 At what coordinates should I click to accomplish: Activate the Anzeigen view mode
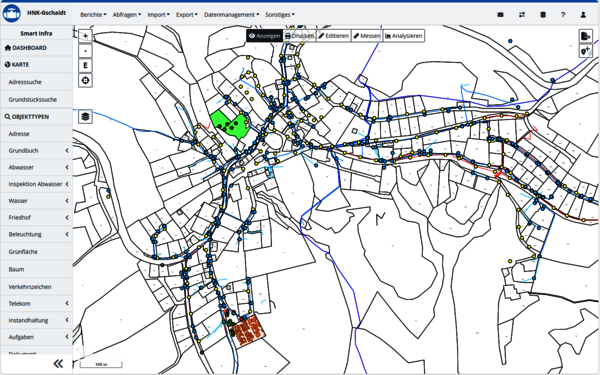coord(264,36)
